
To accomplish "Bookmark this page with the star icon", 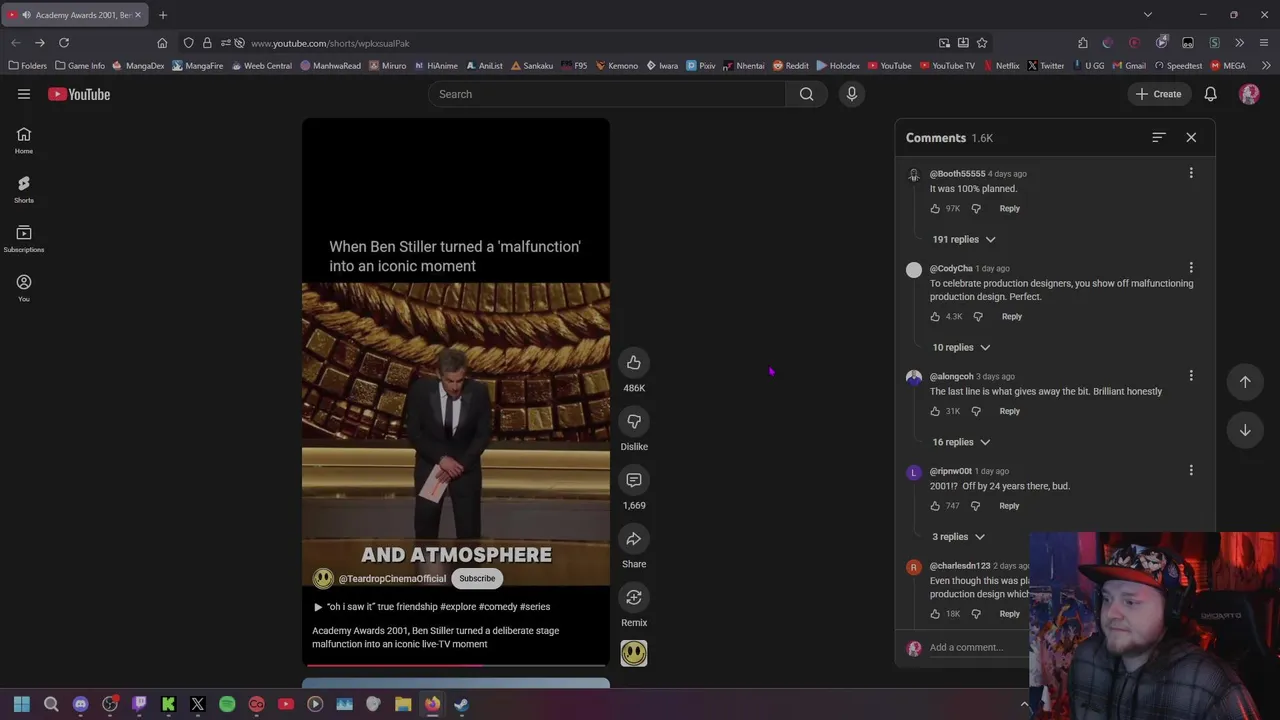I will pyautogui.click(x=982, y=43).
